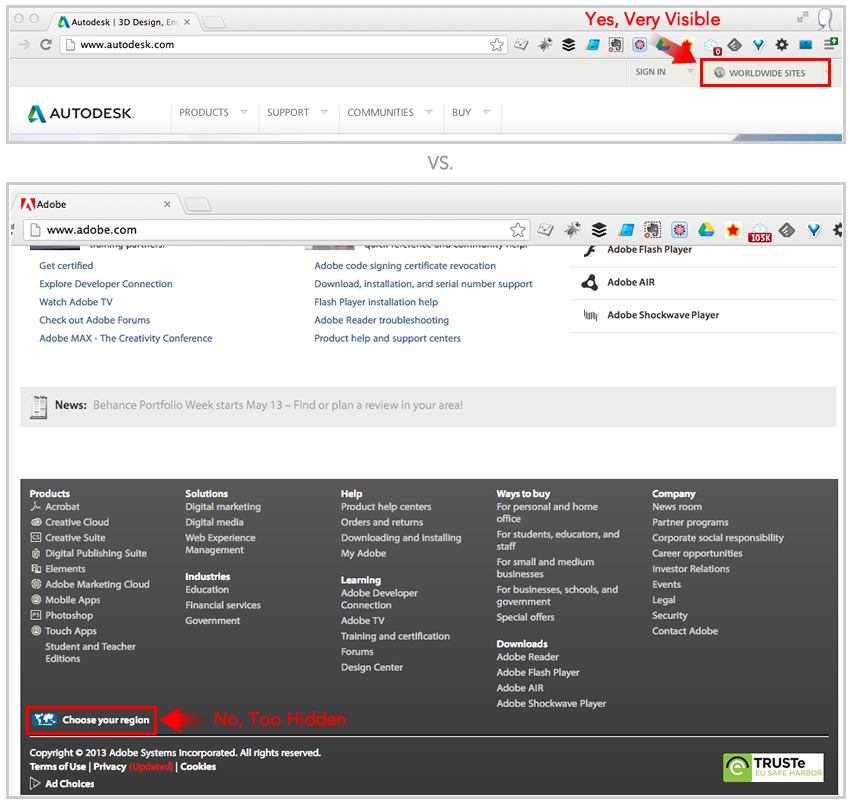Screen dimensions: 850x807
Task: Bookmark www.autodesk.com with the star icon
Action: pos(497,44)
